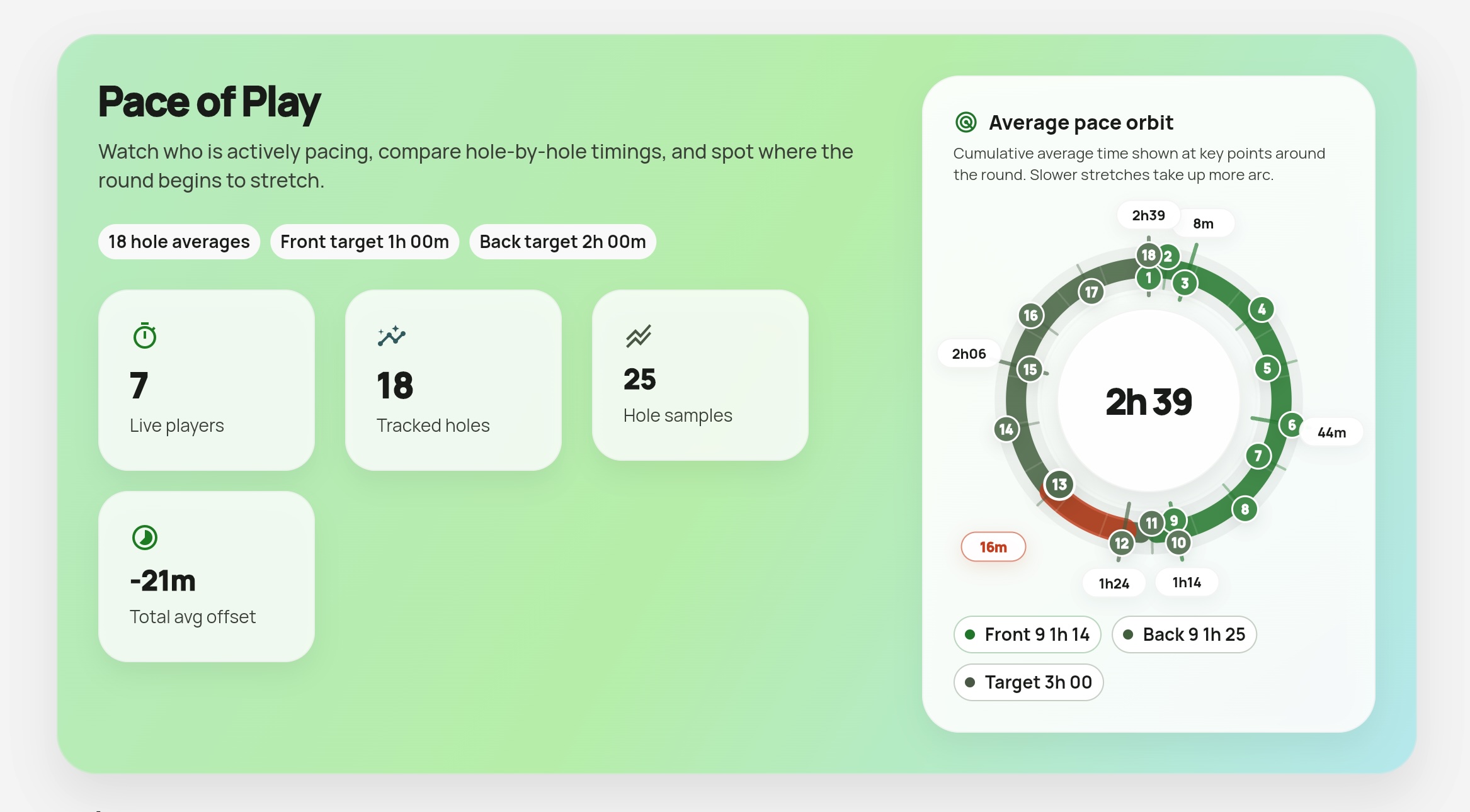1470x812 pixels.
Task: Click the Average pace orbit panel title
Action: pos(1081,122)
